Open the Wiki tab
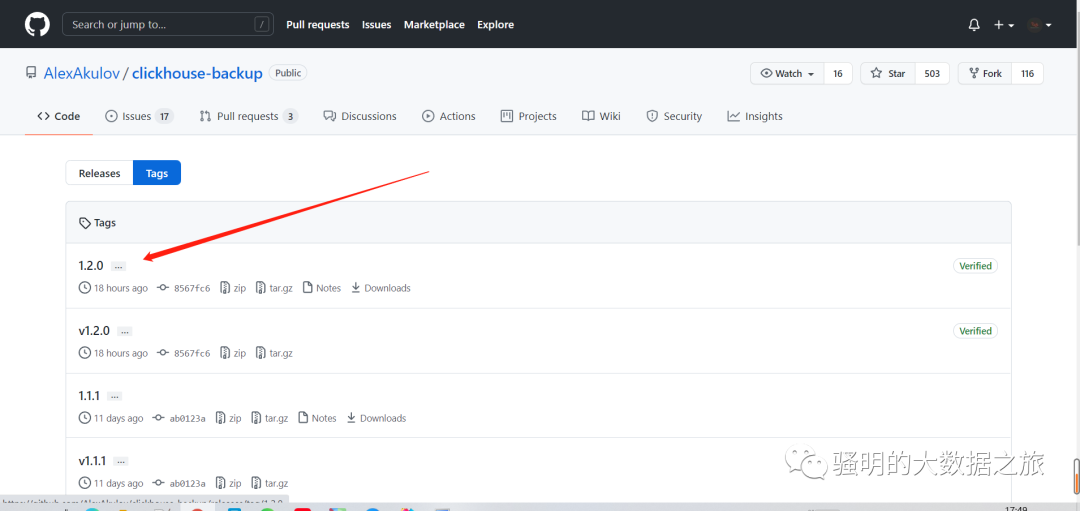Image resolution: width=1080 pixels, height=511 pixels. 601,116
